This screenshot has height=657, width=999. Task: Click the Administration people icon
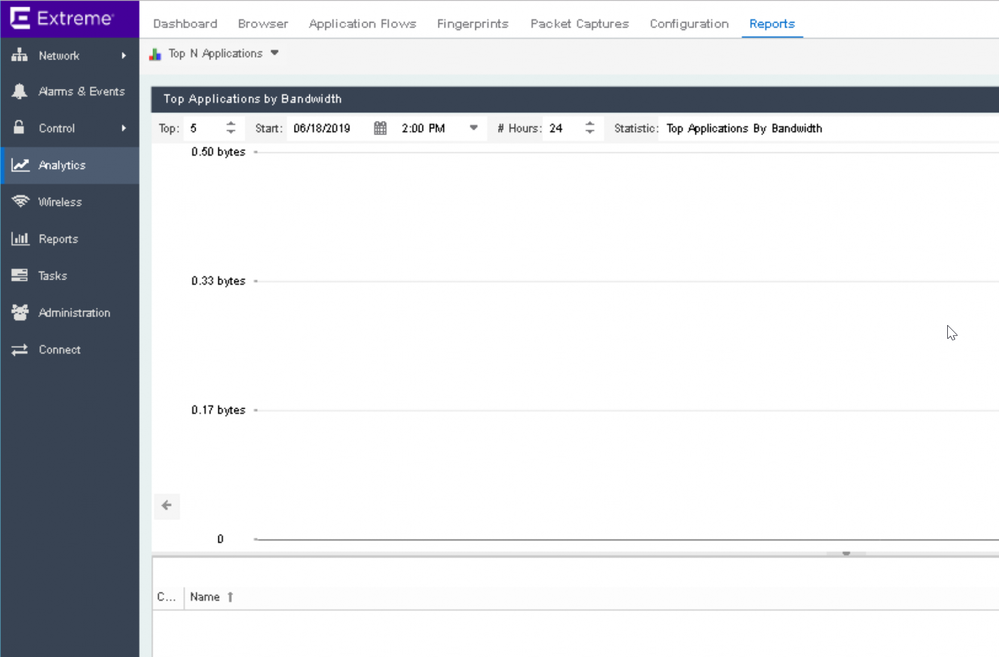(x=19, y=313)
